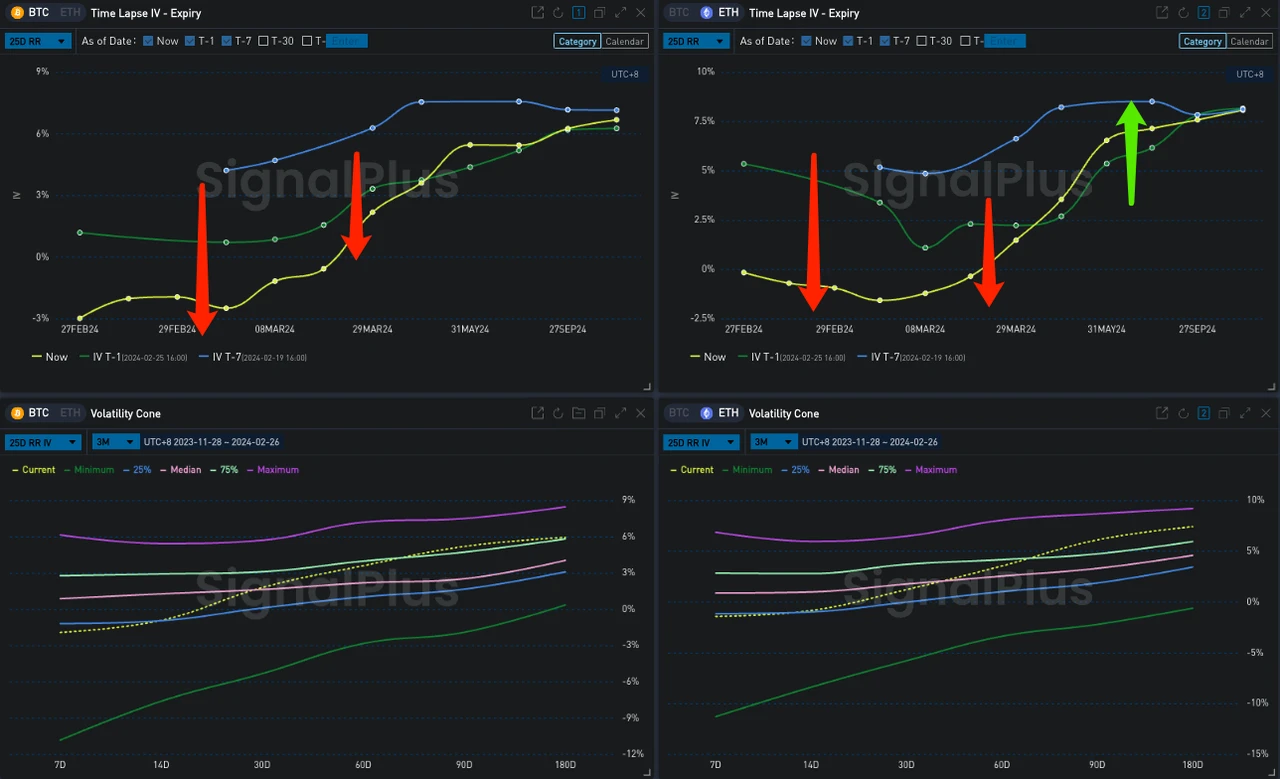Click custom T- days input in ETH Time Lapse

point(1004,41)
